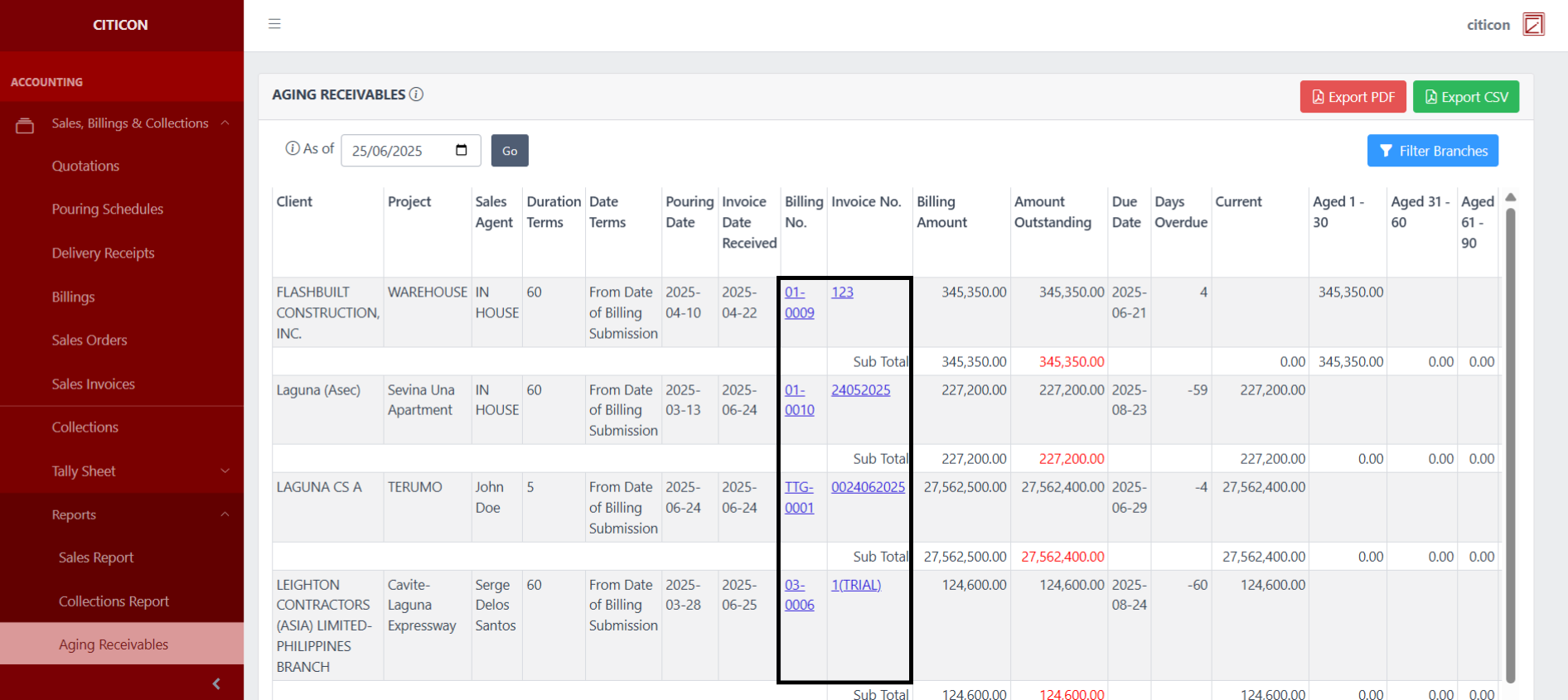
Task: Click the citicon user avatar icon
Action: click(1533, 24)
